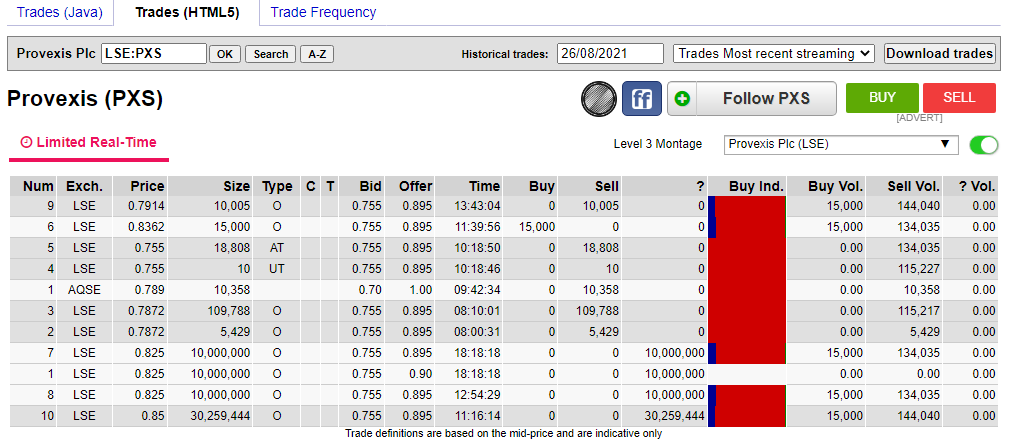Click the Search button
The image size is (1017, 440).
pyautogui.click(x=270, y=54)
